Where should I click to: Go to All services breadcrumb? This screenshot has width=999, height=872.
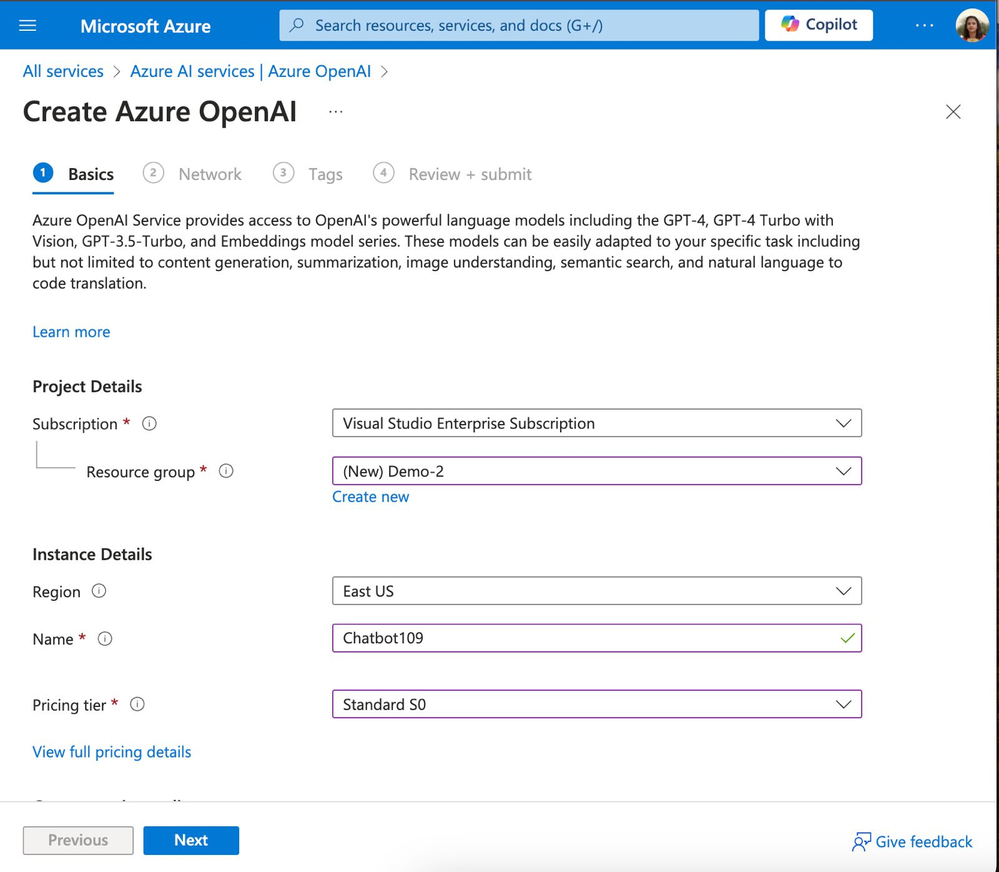click(63, 71)
